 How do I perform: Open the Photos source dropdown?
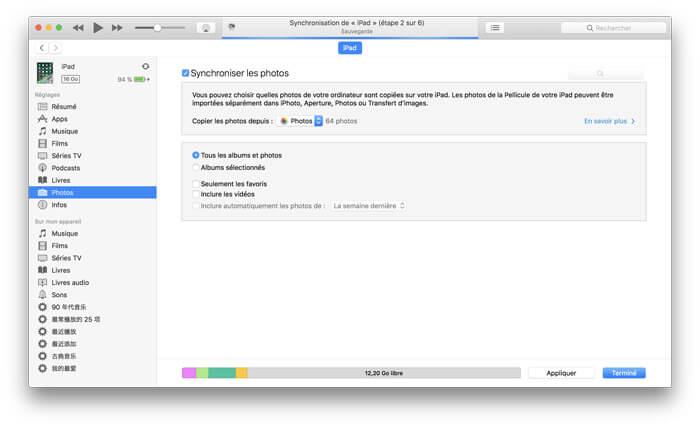(x=299, y=121)
